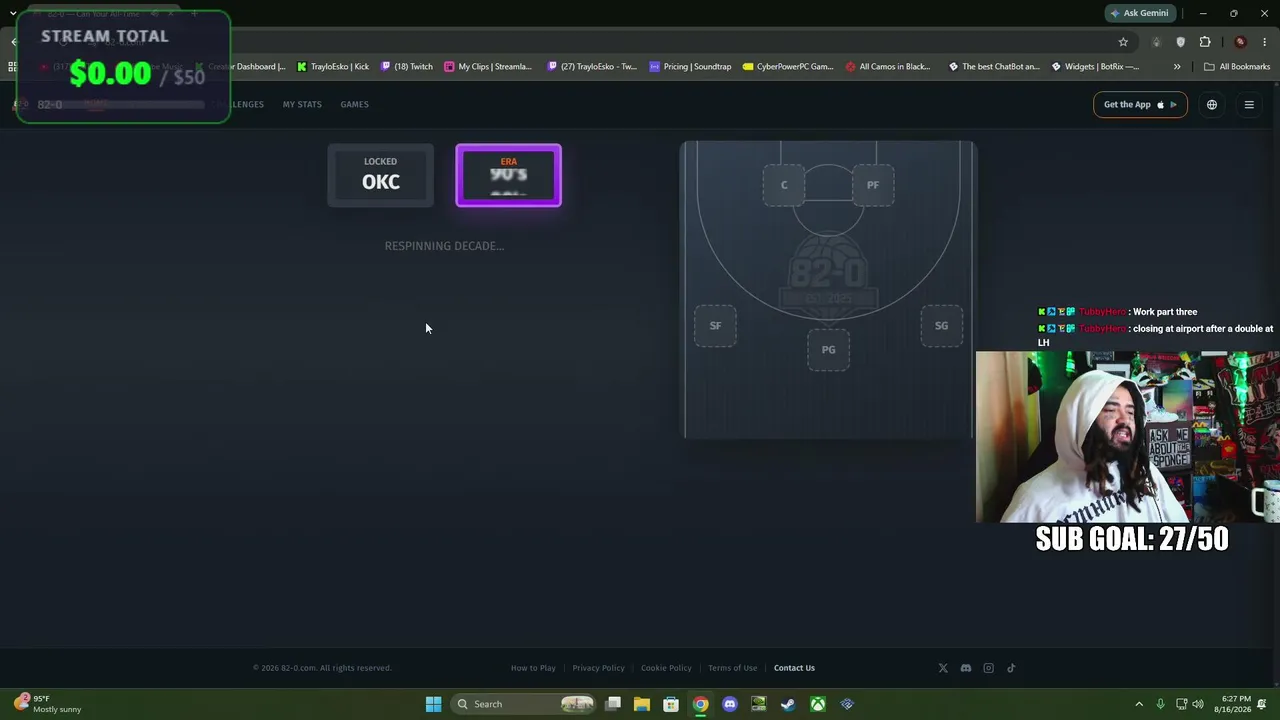The width and height of the screenshot is (1280, 720).
Task: Open the (27) TrayloEsko Twitch bookmark
Action: pos(592,67)
